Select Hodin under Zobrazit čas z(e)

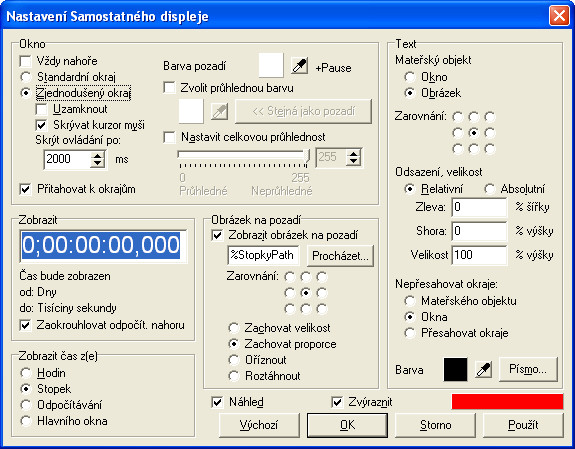tap(25, 373)
